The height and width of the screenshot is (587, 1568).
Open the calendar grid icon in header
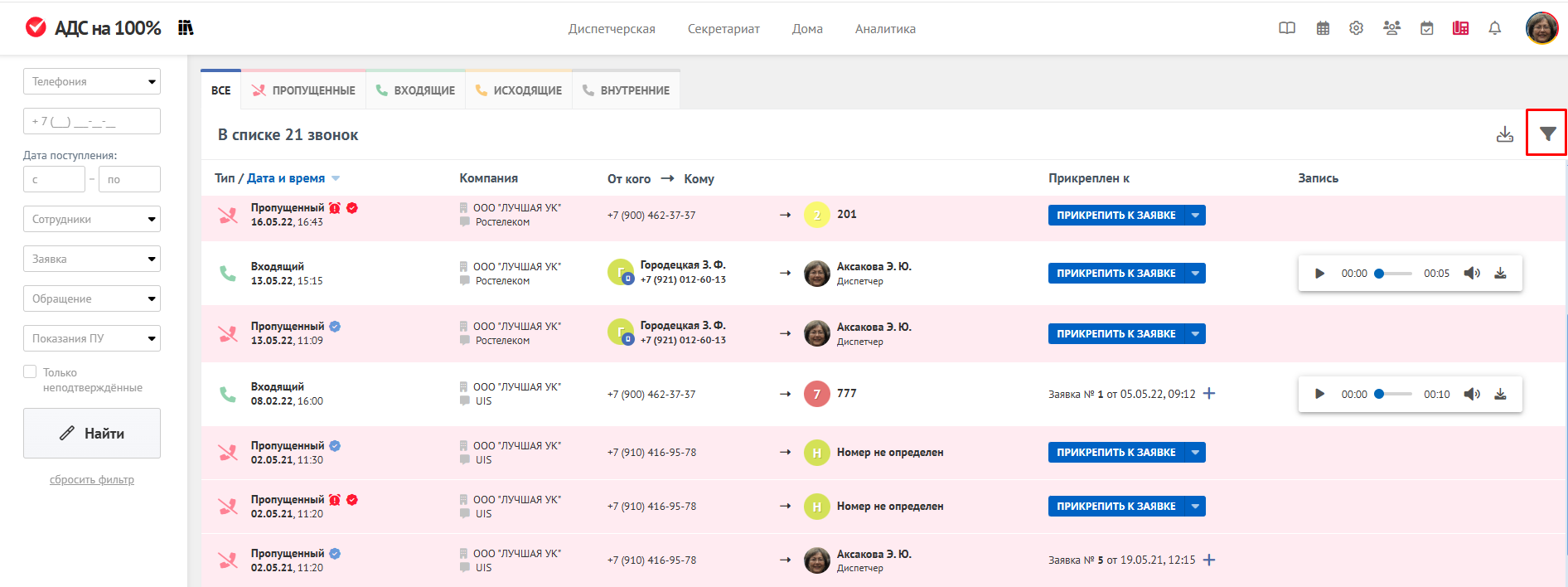tap(1323, 28)
